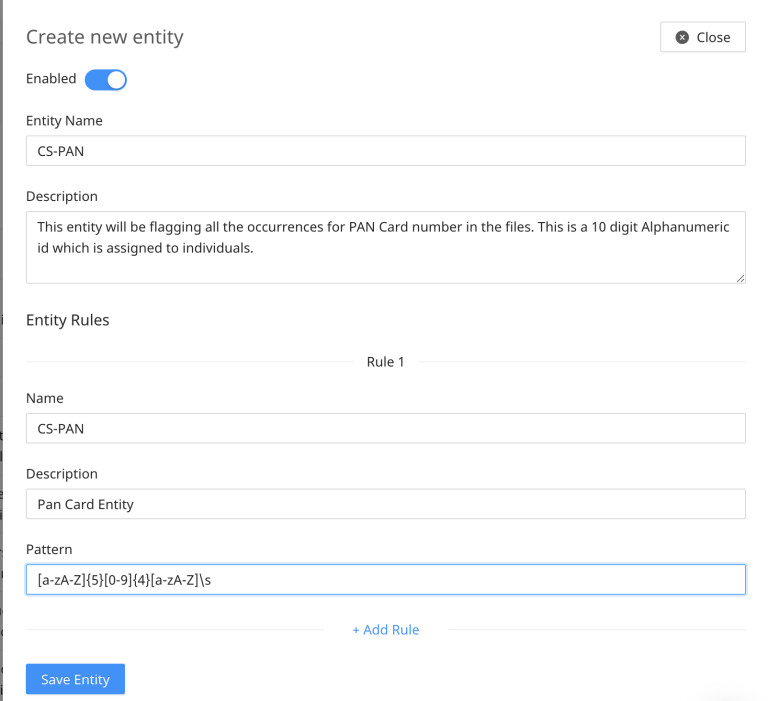The width and height of the screenshot is (768, 701).
Task: Click the Rule 1 Name input field
Action: (x=385, y=428)
